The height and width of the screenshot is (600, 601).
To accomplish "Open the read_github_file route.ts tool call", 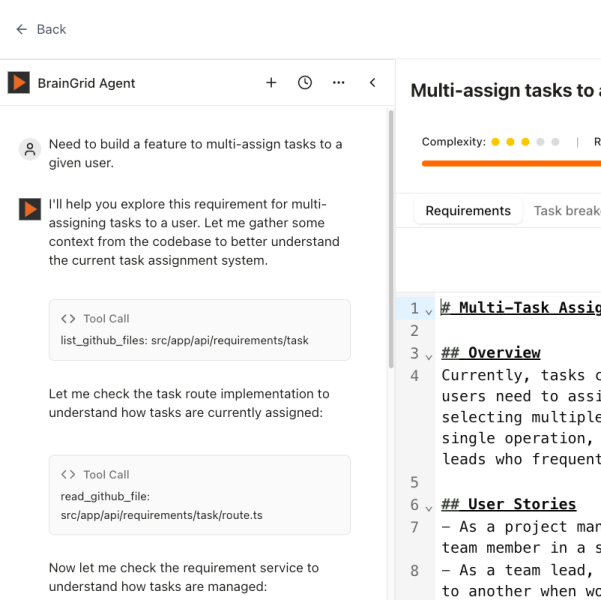I will pyautogui.click(x=200, y=495).
